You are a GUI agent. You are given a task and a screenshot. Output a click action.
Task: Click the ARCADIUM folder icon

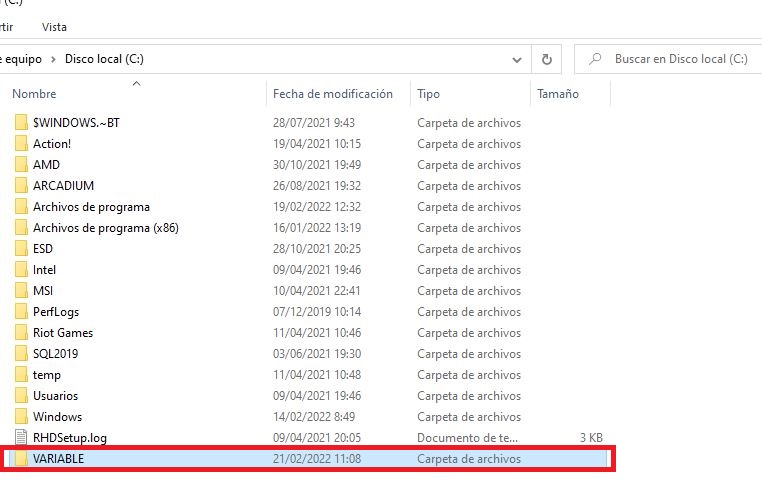point(21,185)
